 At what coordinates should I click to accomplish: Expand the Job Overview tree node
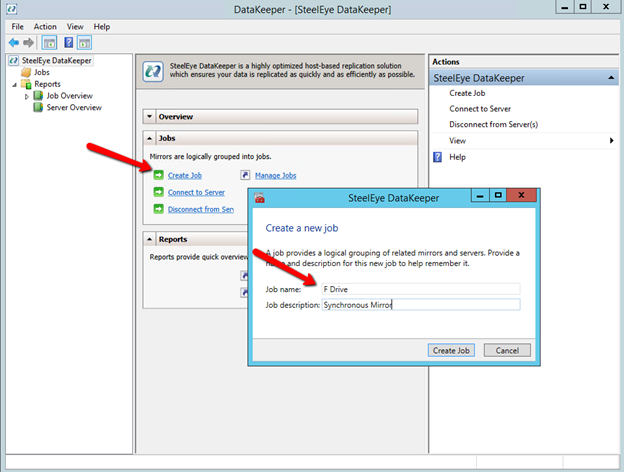pyautogui.click(x=27, y=96)
